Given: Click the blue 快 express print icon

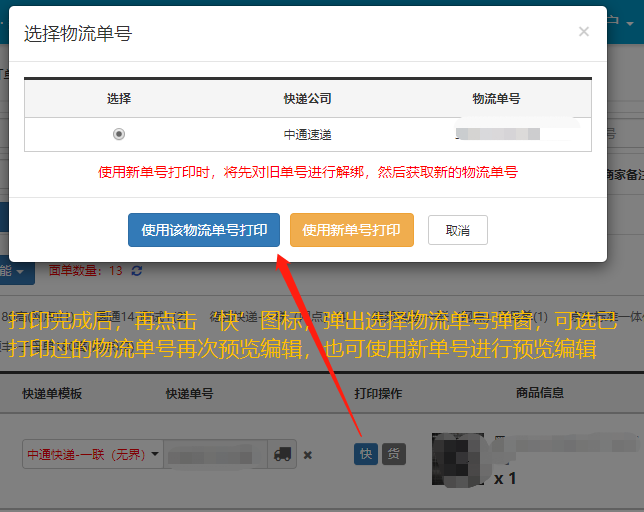Looking at the screenshot, I should tap(365, 454).
